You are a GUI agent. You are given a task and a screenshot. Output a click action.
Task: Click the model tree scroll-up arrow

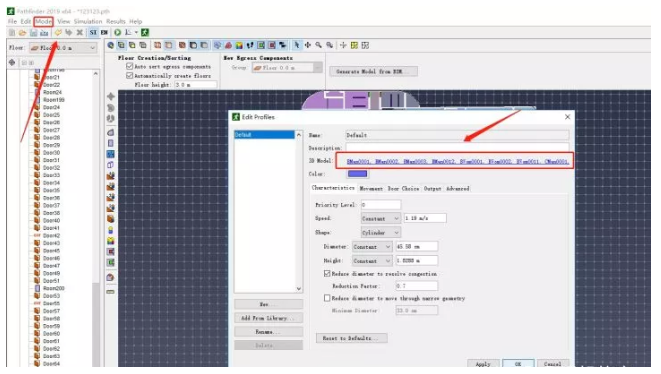(x=96, y=74)
